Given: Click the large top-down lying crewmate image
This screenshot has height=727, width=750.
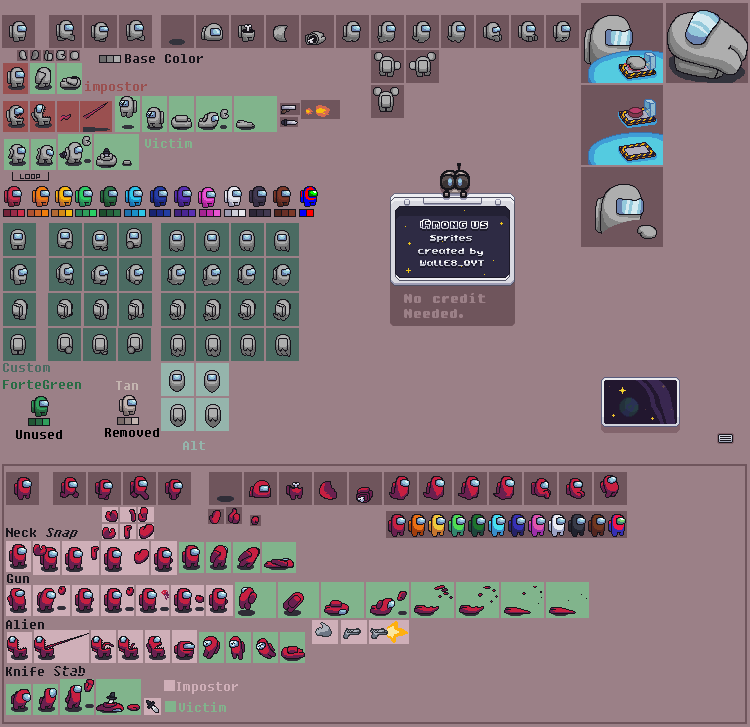Looking at the screenshot, I should click(706, 43).
